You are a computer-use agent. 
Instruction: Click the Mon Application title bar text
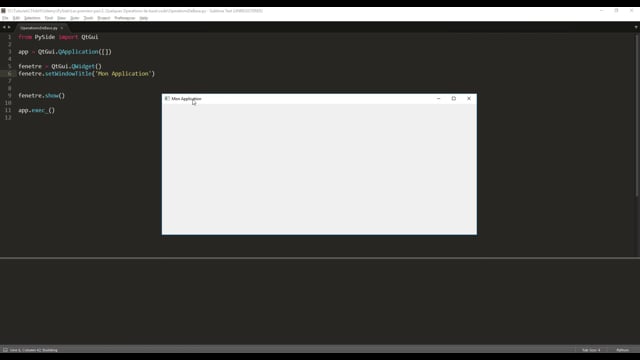[x=187, y=99]
